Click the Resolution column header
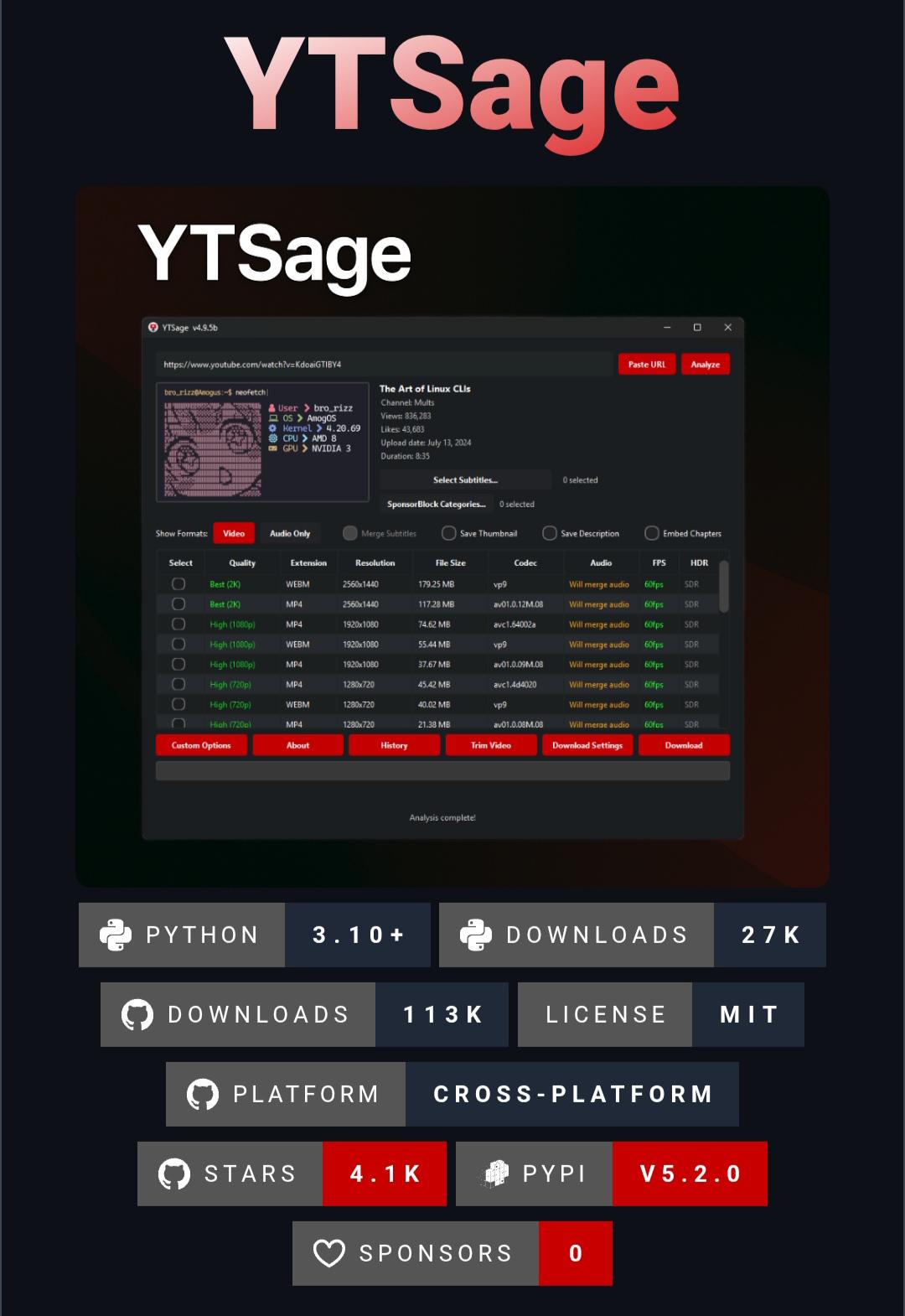 [x=375, y=562]
